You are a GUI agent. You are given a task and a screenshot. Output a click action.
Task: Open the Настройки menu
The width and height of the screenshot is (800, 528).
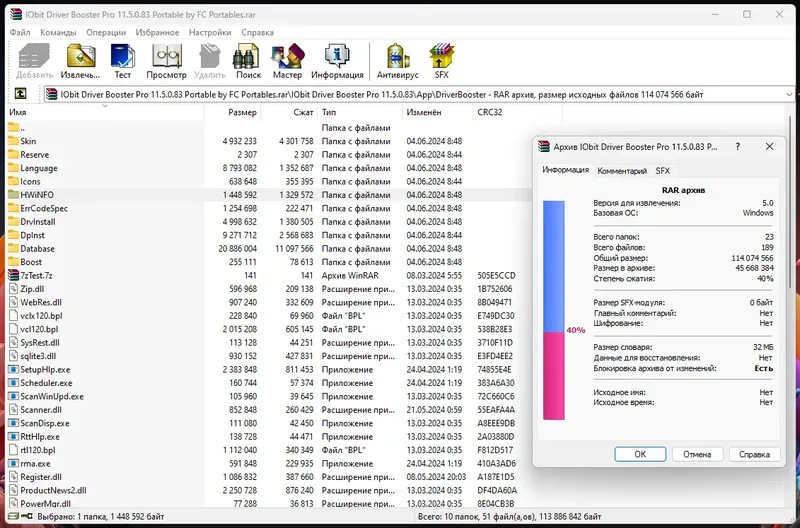(x=210, y=32)
